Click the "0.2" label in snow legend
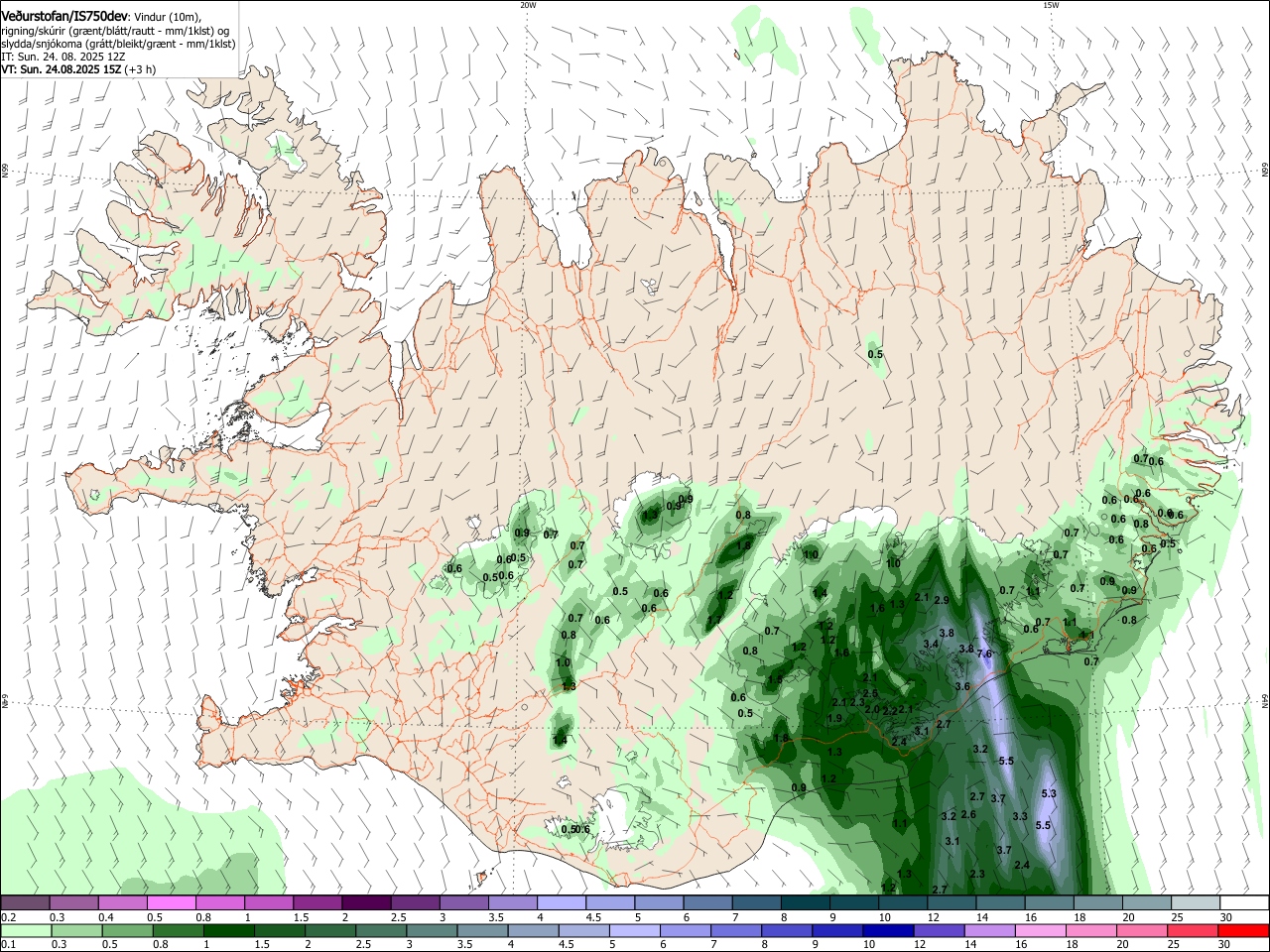This screenshot has height=952, width=1270. [x=7, y=917]
